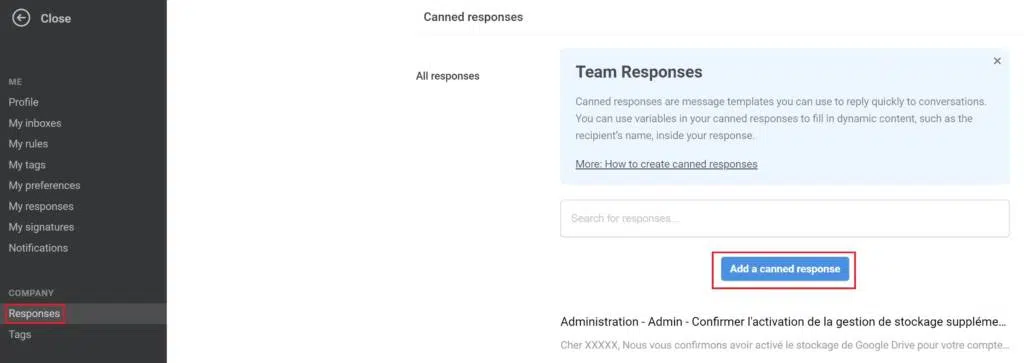Click the Team Responses banner heading
1024x363 pixels.
tap(639, 72)
